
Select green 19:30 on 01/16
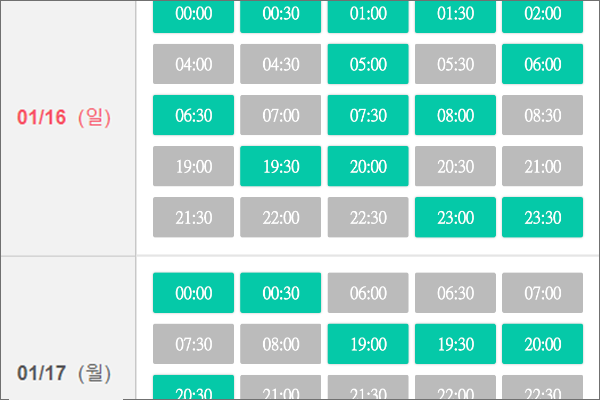[x=280, y=166]
